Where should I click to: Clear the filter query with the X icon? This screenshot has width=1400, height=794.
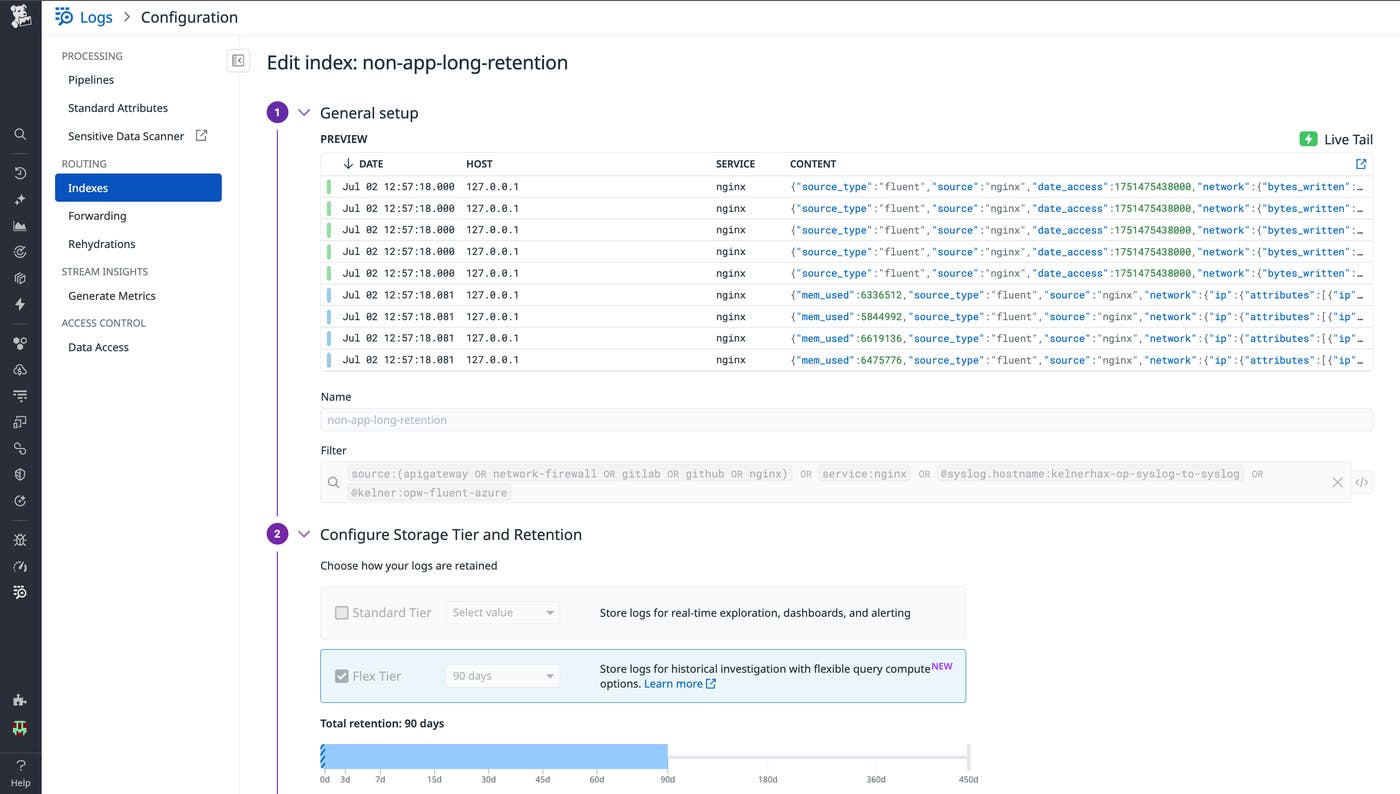pos(1337,481)
